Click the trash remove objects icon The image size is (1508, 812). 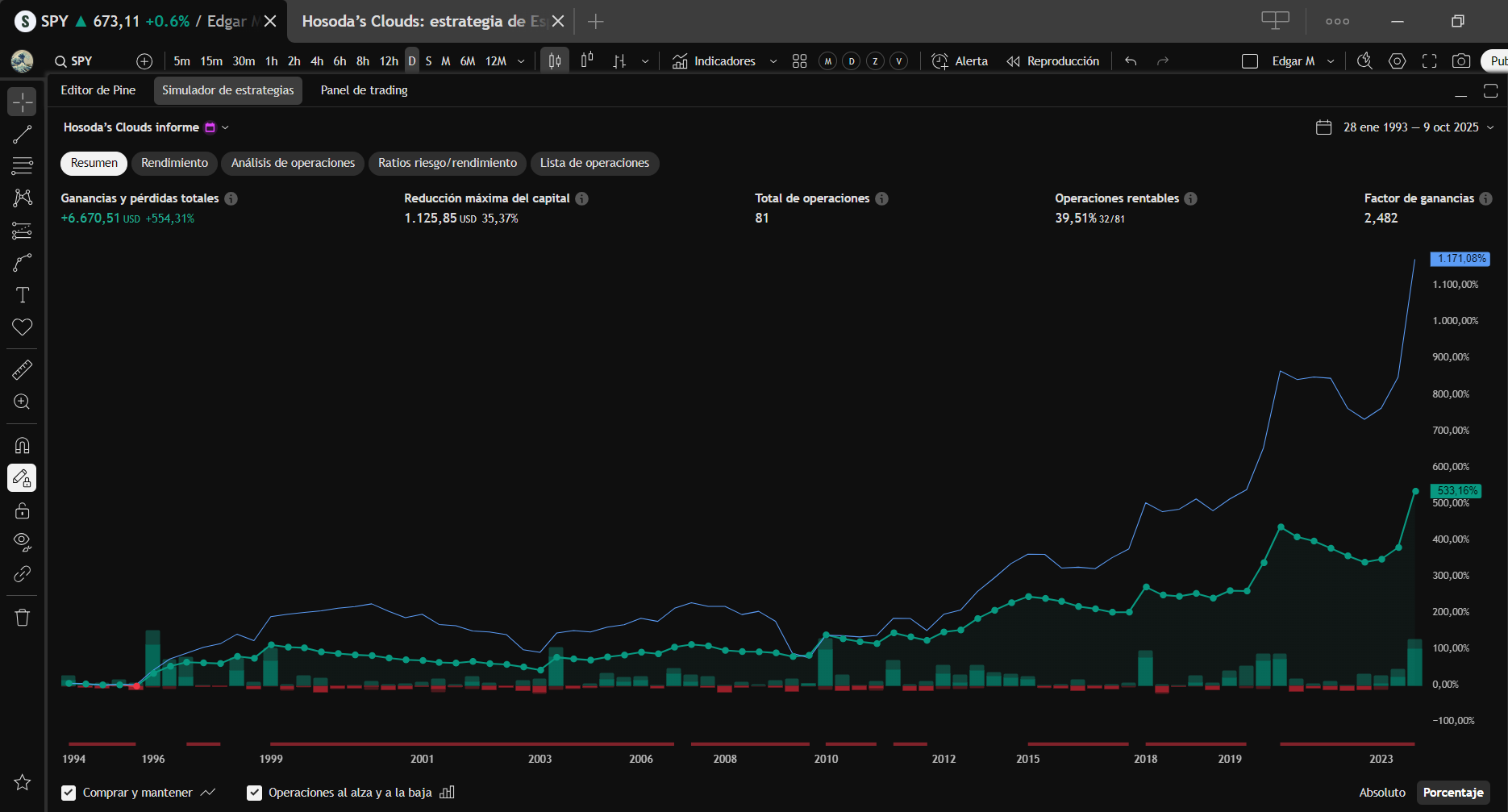point(22,618)
